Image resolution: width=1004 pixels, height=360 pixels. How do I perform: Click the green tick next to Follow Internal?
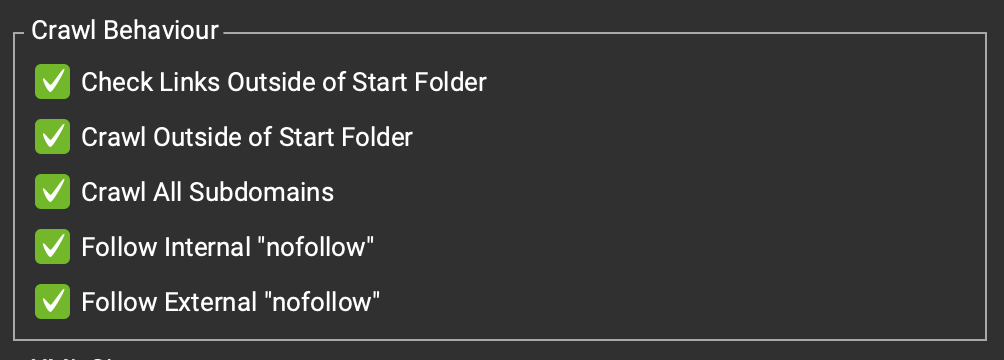point(53,247)
